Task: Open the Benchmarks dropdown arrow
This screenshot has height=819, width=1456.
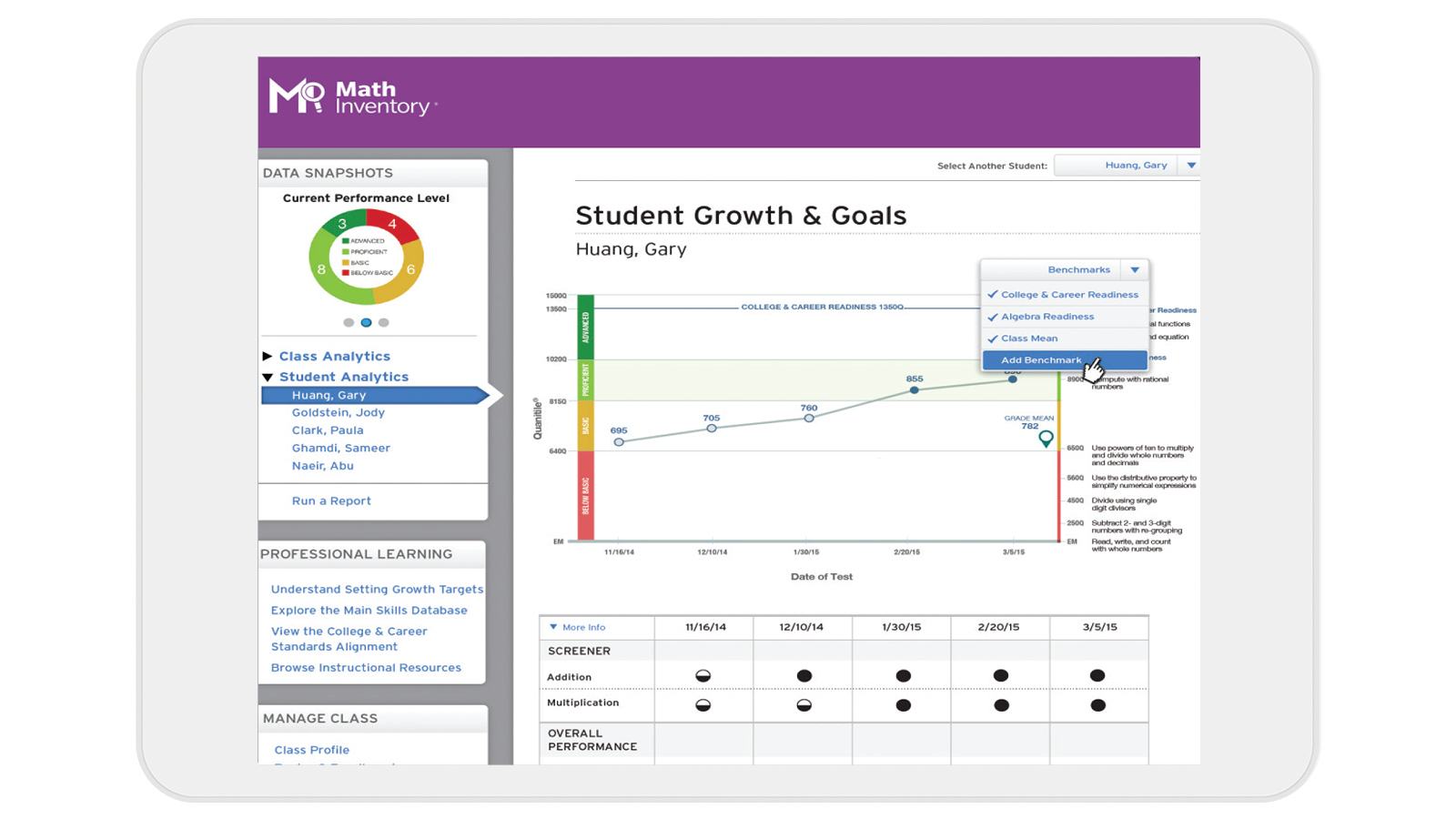Action: click(1136, 269)
